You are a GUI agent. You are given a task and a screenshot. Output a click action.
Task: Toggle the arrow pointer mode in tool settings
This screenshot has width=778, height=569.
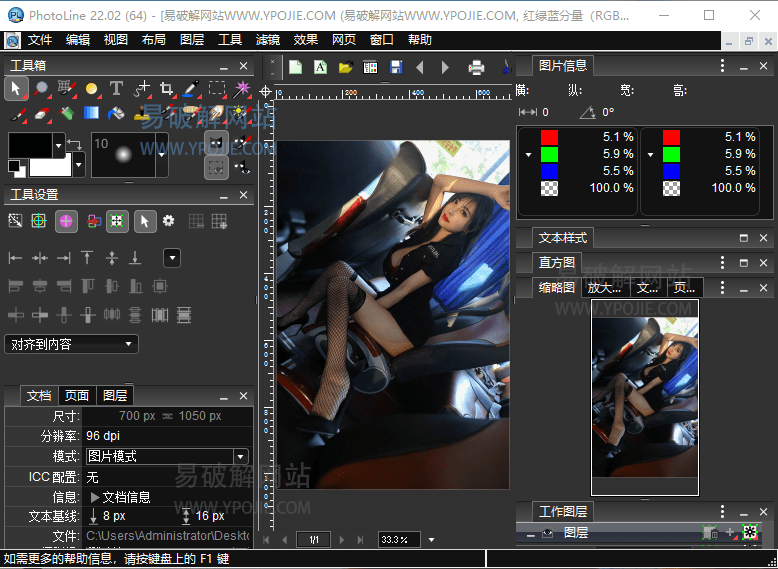tap(145, 221)
